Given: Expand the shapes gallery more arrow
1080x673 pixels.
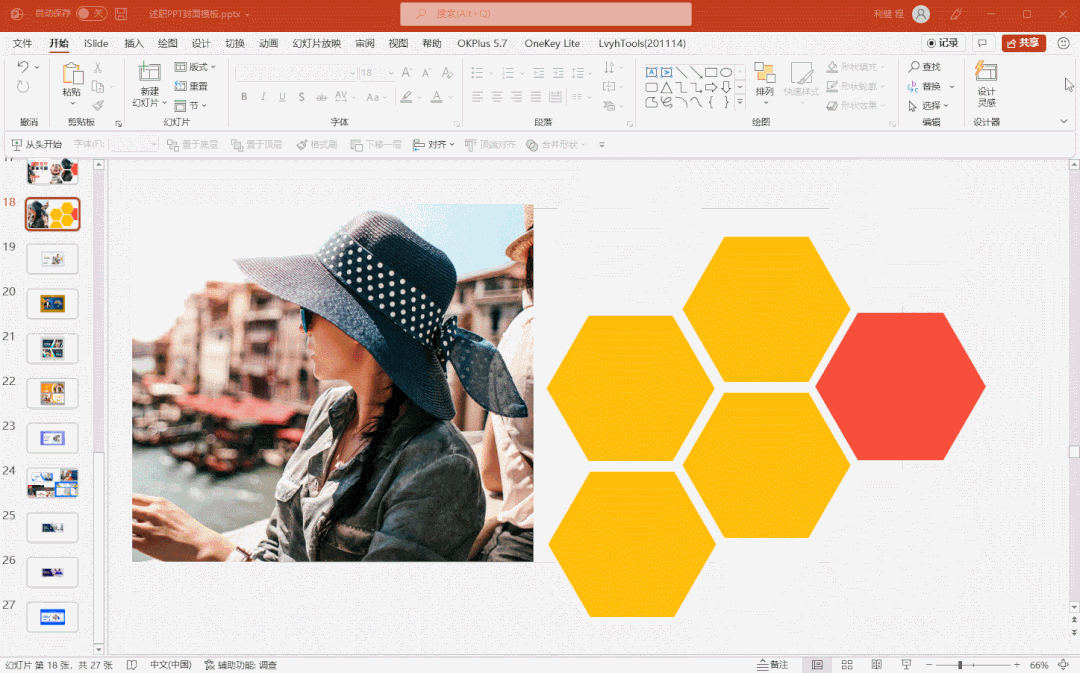Looking at the screenshot, I should pos(740,102).
